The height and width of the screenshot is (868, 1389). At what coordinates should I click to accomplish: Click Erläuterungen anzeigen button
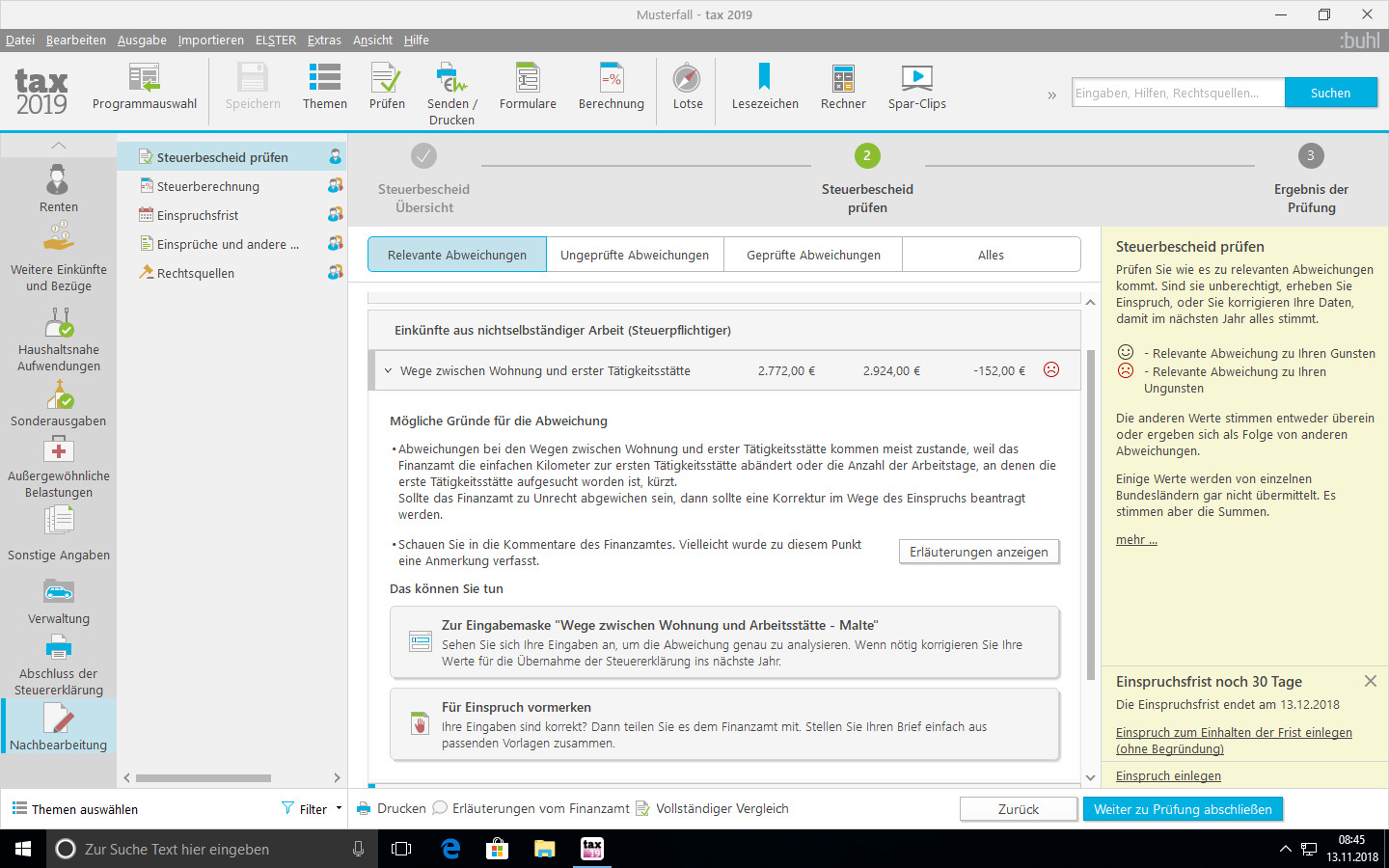click(x=979, y=552)
